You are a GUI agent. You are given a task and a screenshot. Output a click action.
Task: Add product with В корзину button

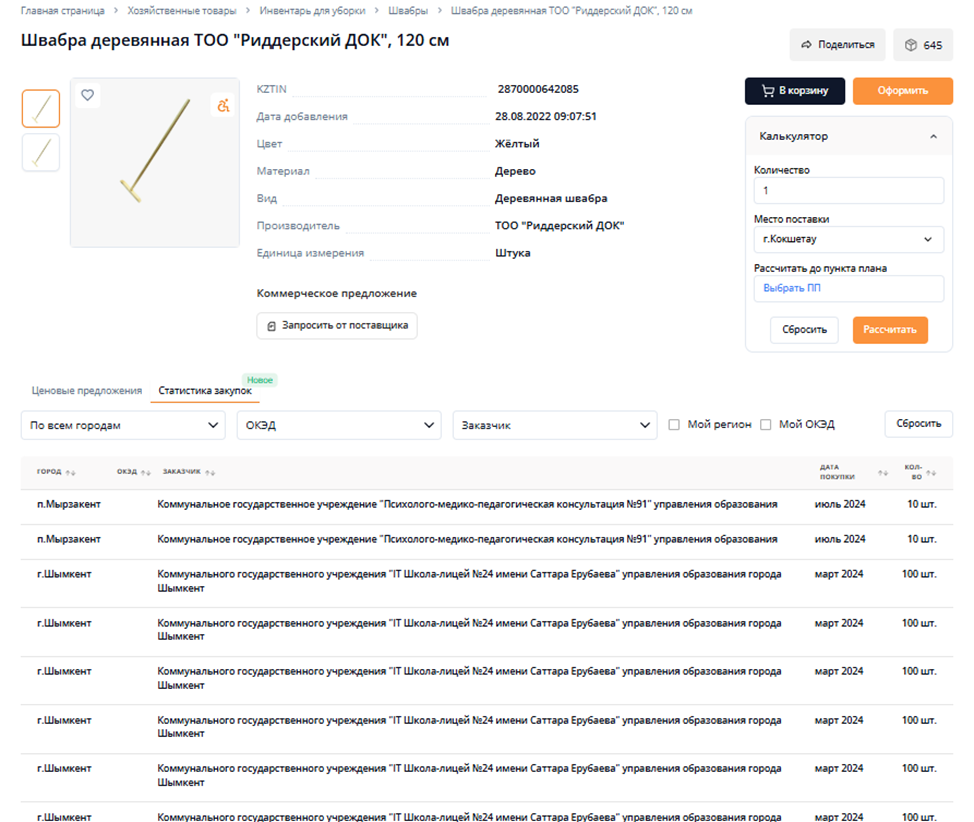(794, 91)
